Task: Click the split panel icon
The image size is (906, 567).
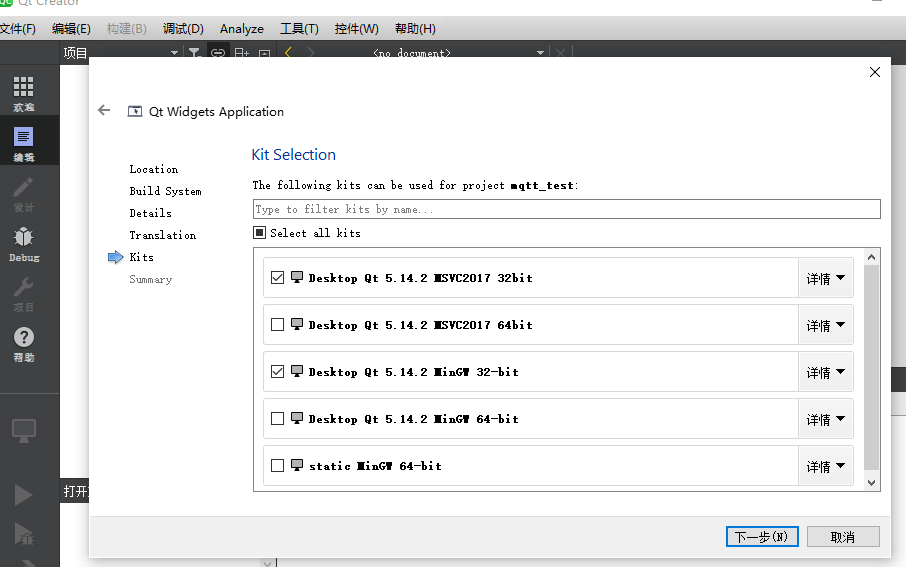Action: click(x=242, y=53)
